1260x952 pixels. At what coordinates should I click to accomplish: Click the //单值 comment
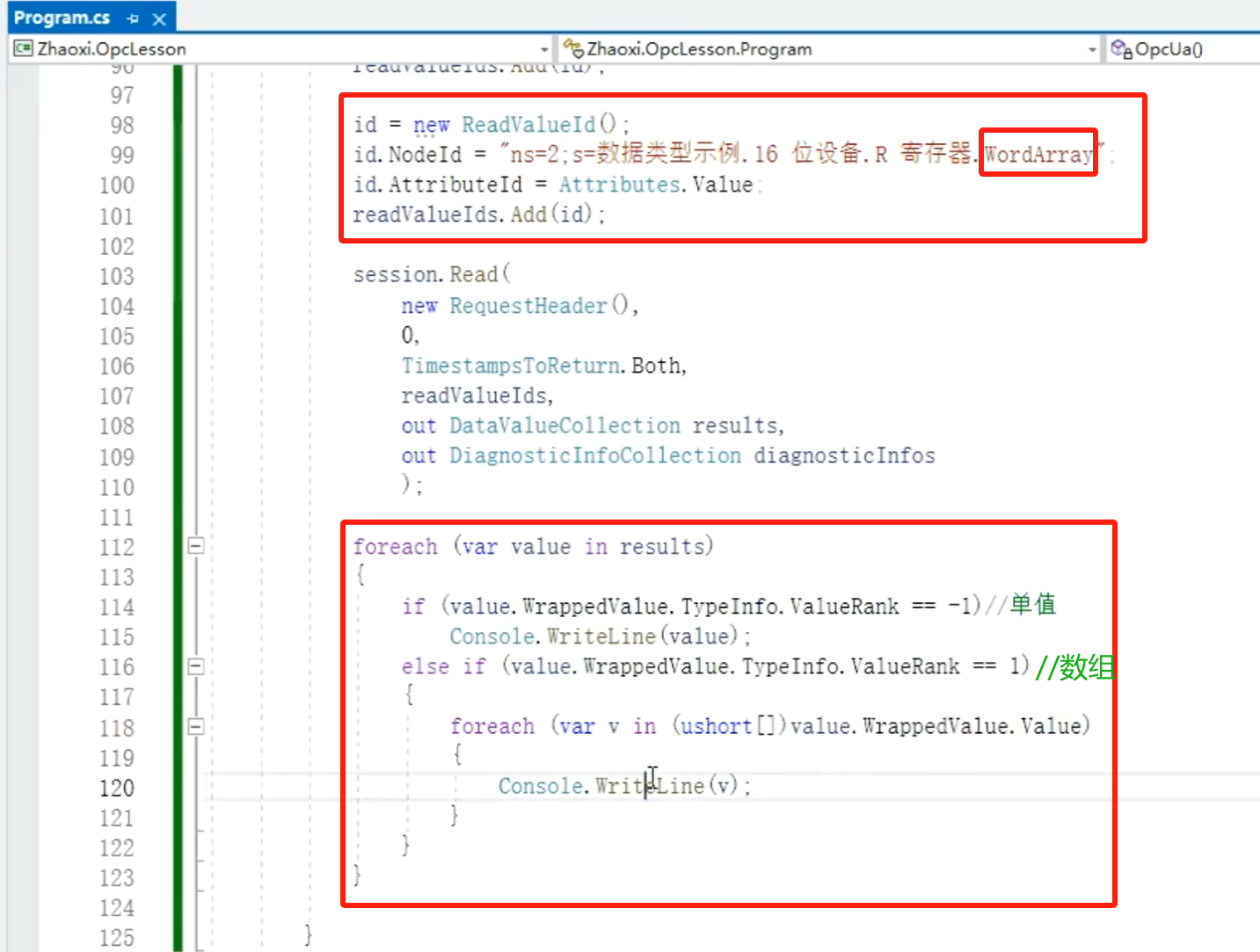[1021, 605]
